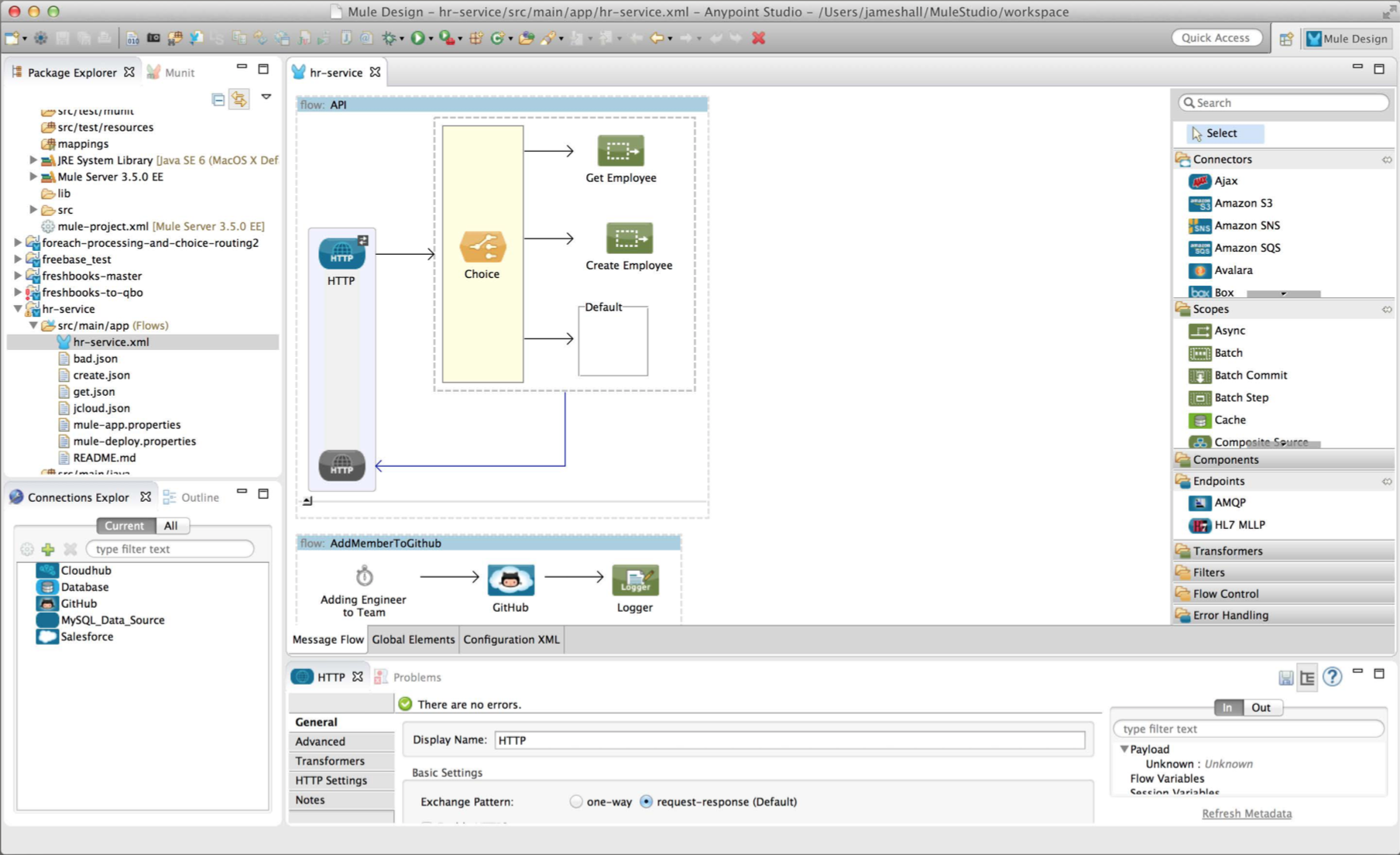
Task: Click the GitHub connector in flow
Action: pyautogui.click(x=510, y=580)
